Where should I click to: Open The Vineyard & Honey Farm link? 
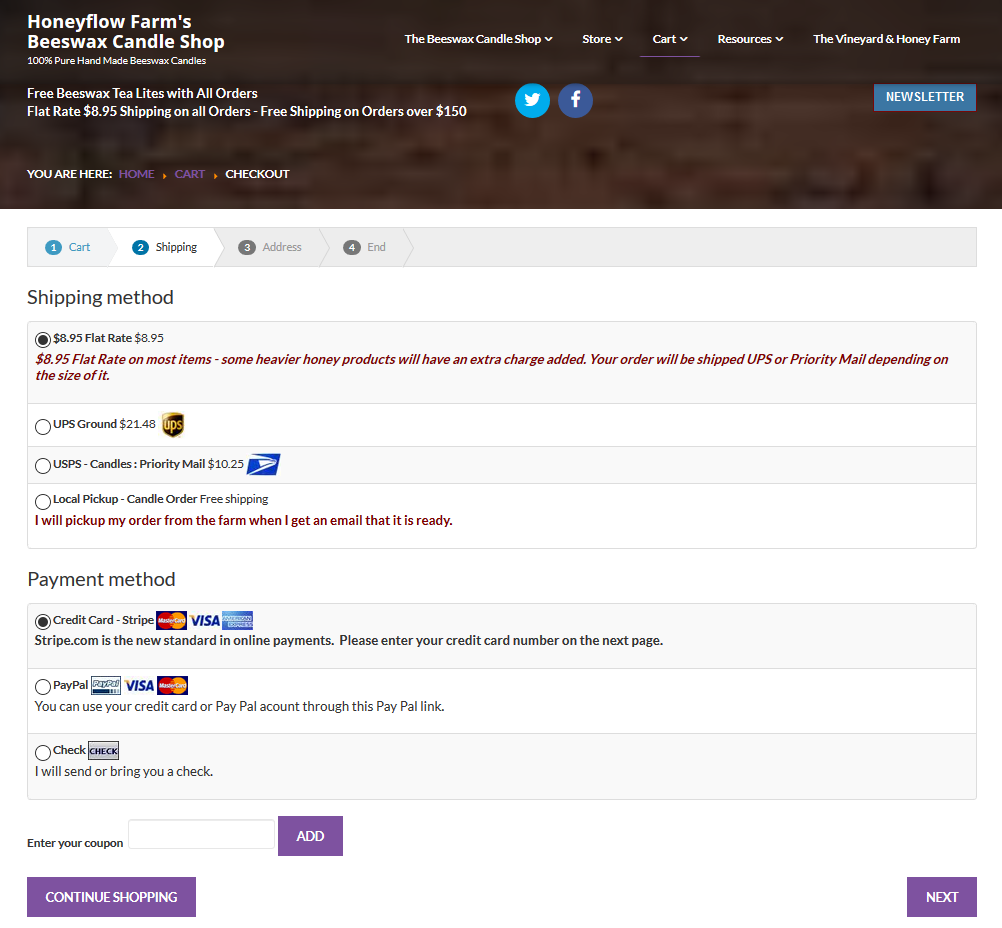(x=886, y=39)
